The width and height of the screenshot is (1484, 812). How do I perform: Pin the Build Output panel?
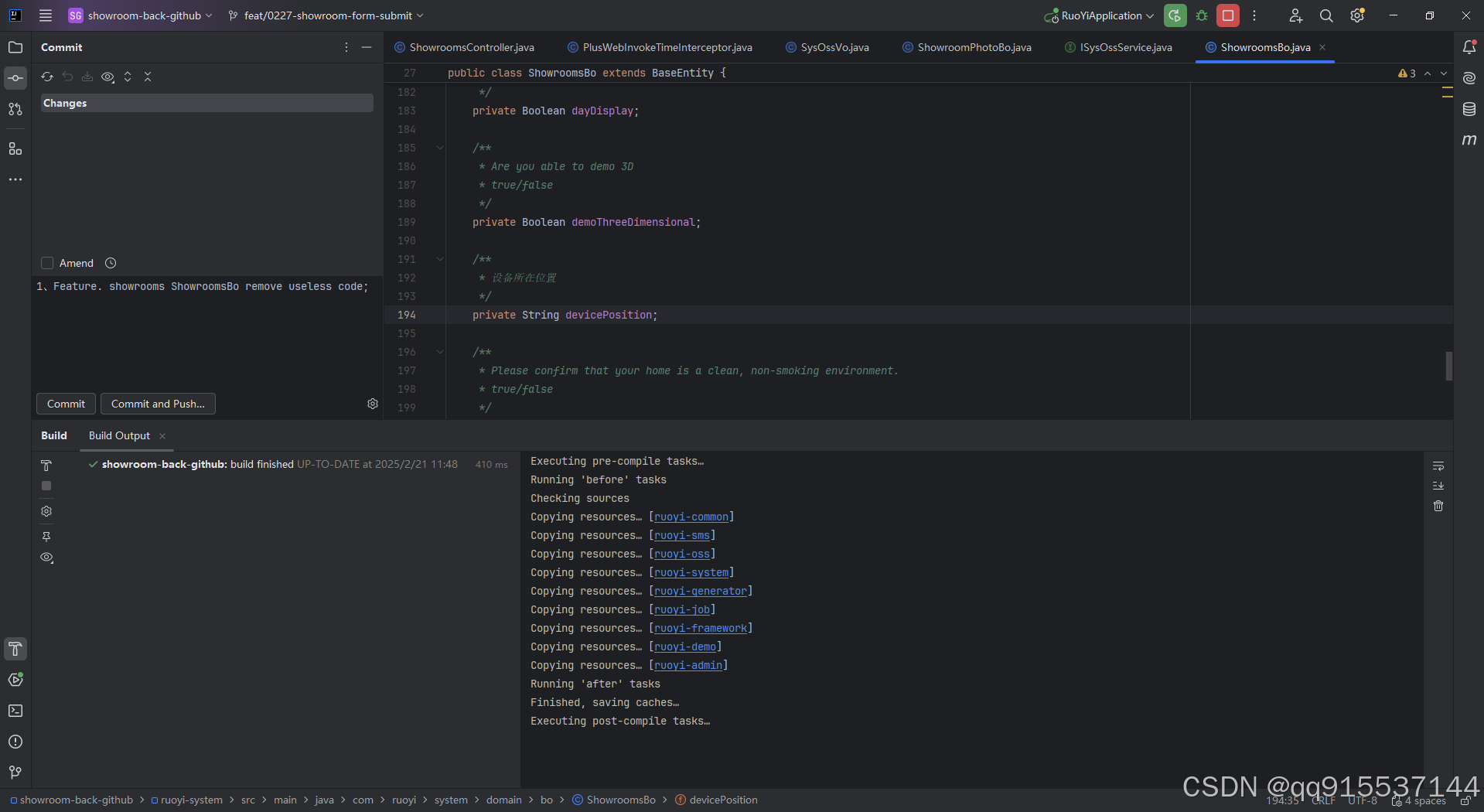(x=46, y=537)
